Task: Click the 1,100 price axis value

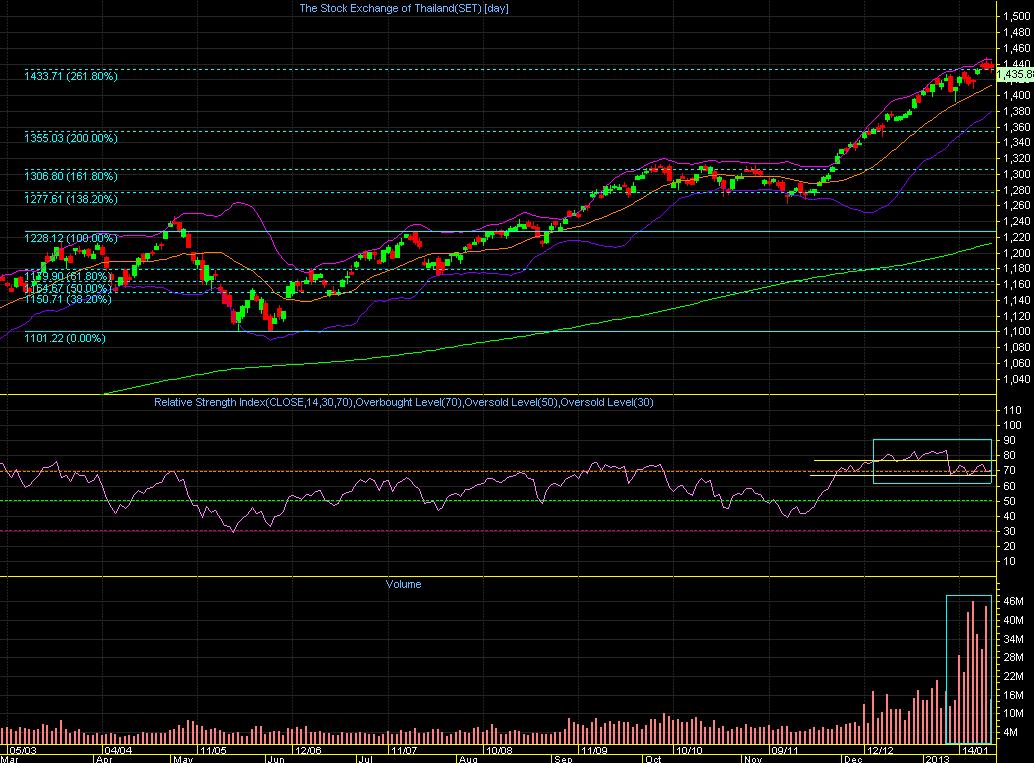Action: tap(1016, 332)
